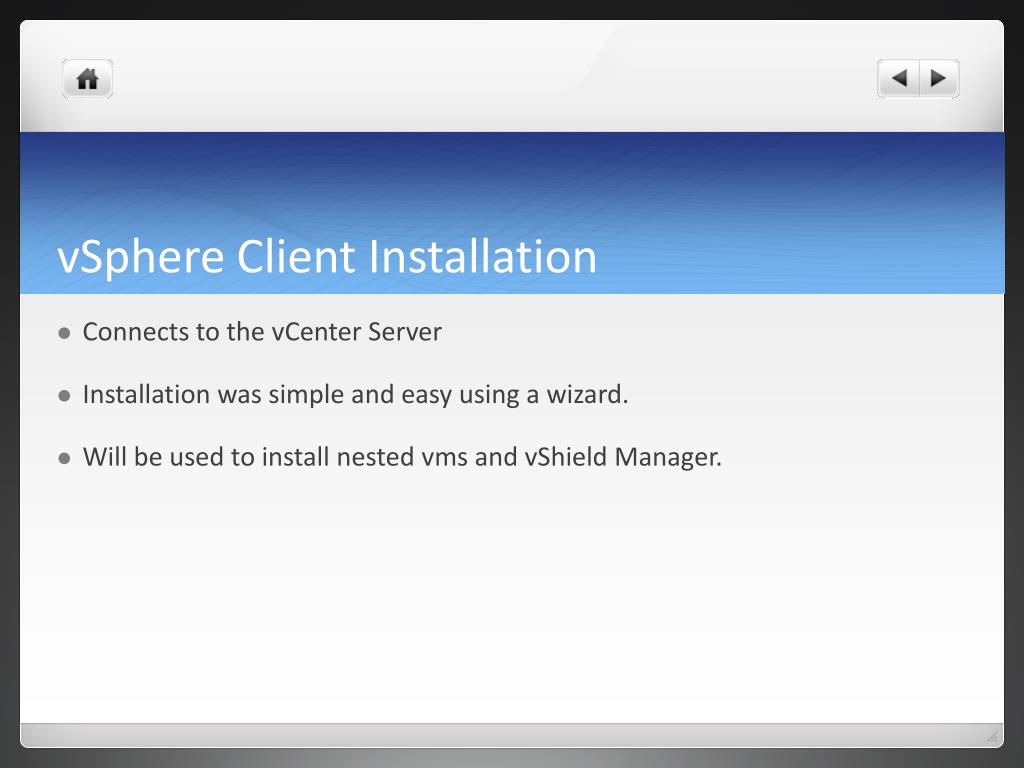Click the resize grip at slide corner
Screen dimensions: 1024x768
pos(992,737)
